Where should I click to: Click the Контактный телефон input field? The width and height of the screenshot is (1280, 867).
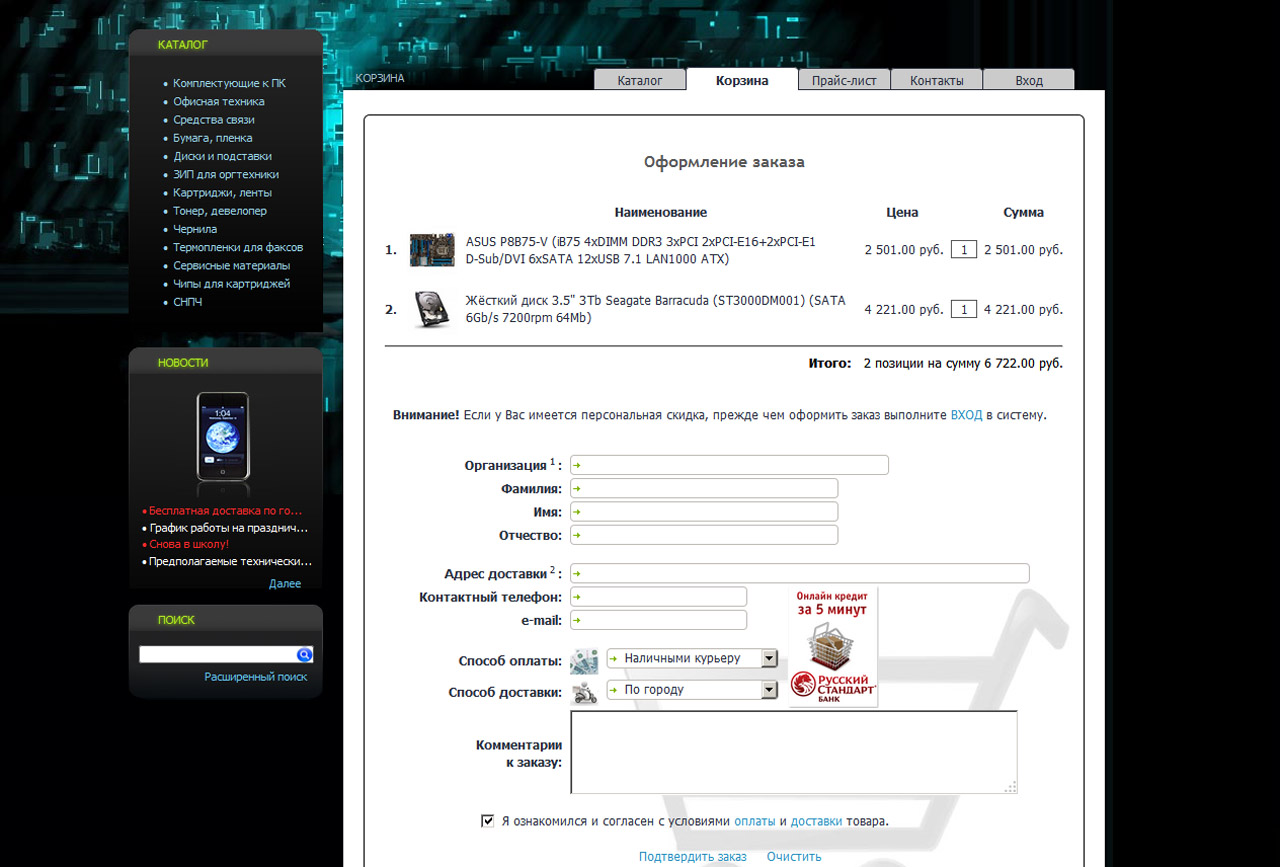(x=658, y=596)
